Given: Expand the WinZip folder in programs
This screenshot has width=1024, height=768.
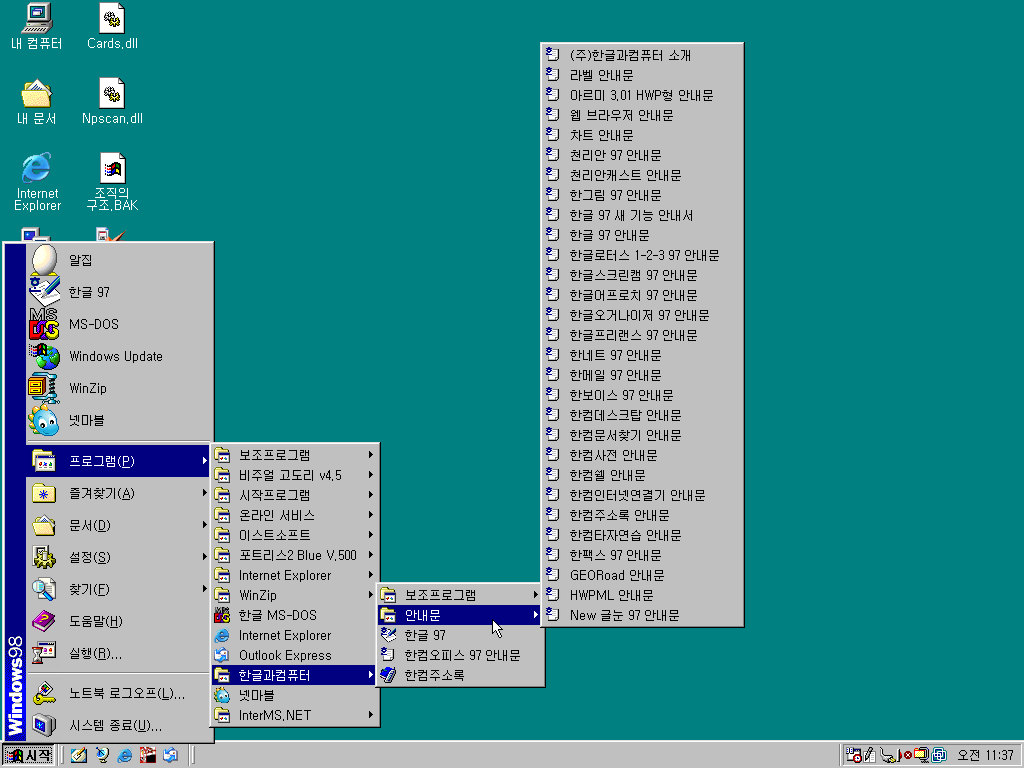Looking at the screenshot, I should (x=295, y=595).
